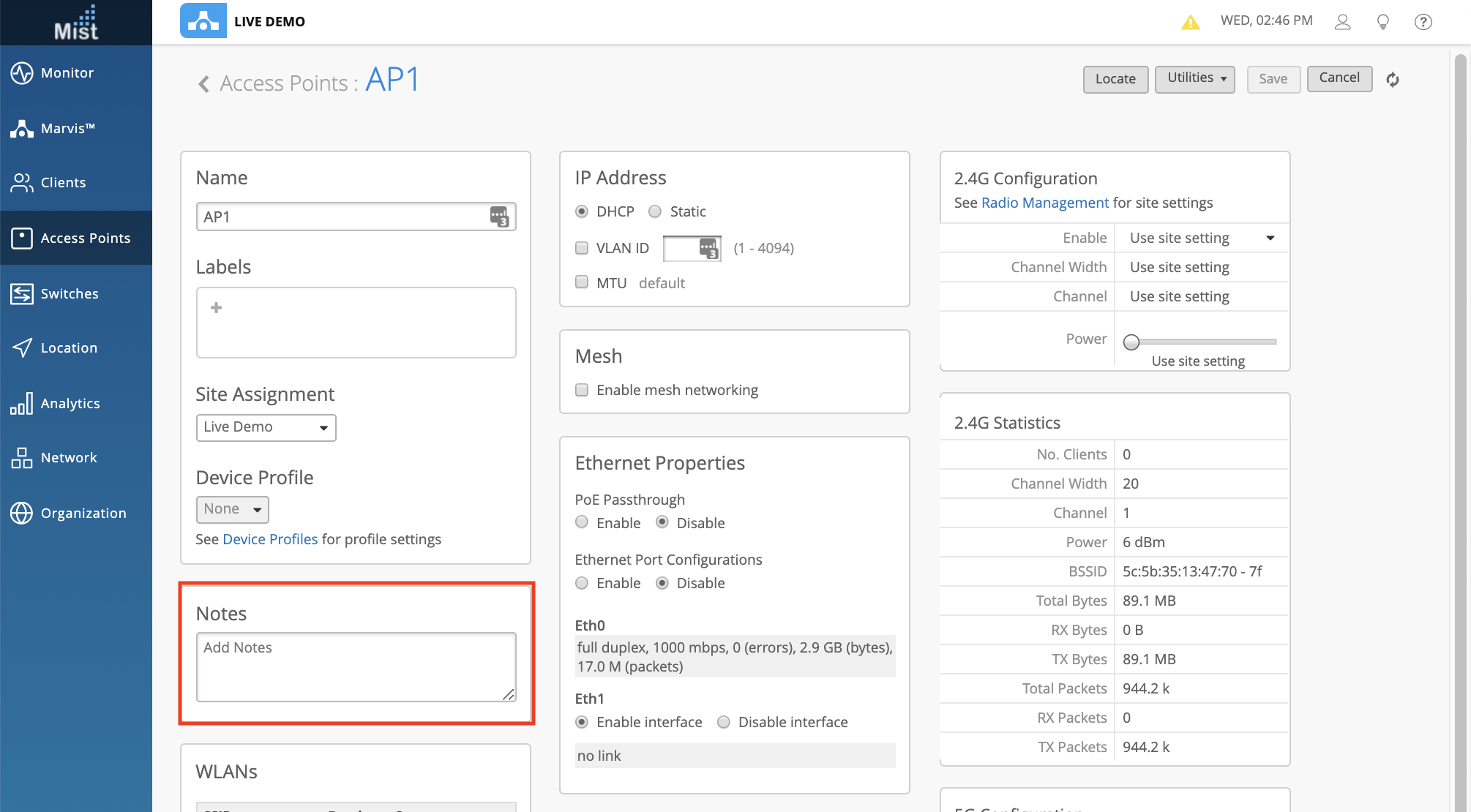
Task: Click into the Add Notes text area
Action: (356, 666)
